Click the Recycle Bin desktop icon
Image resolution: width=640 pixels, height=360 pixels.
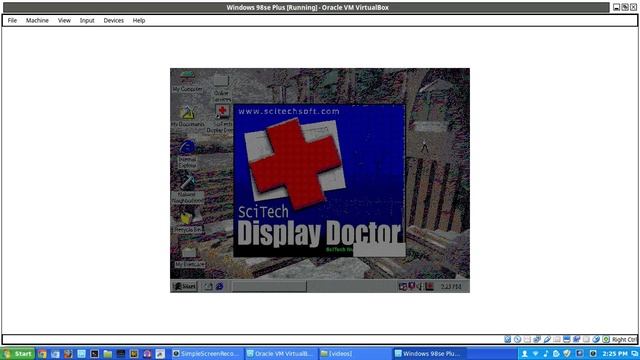tap(187, 222)
